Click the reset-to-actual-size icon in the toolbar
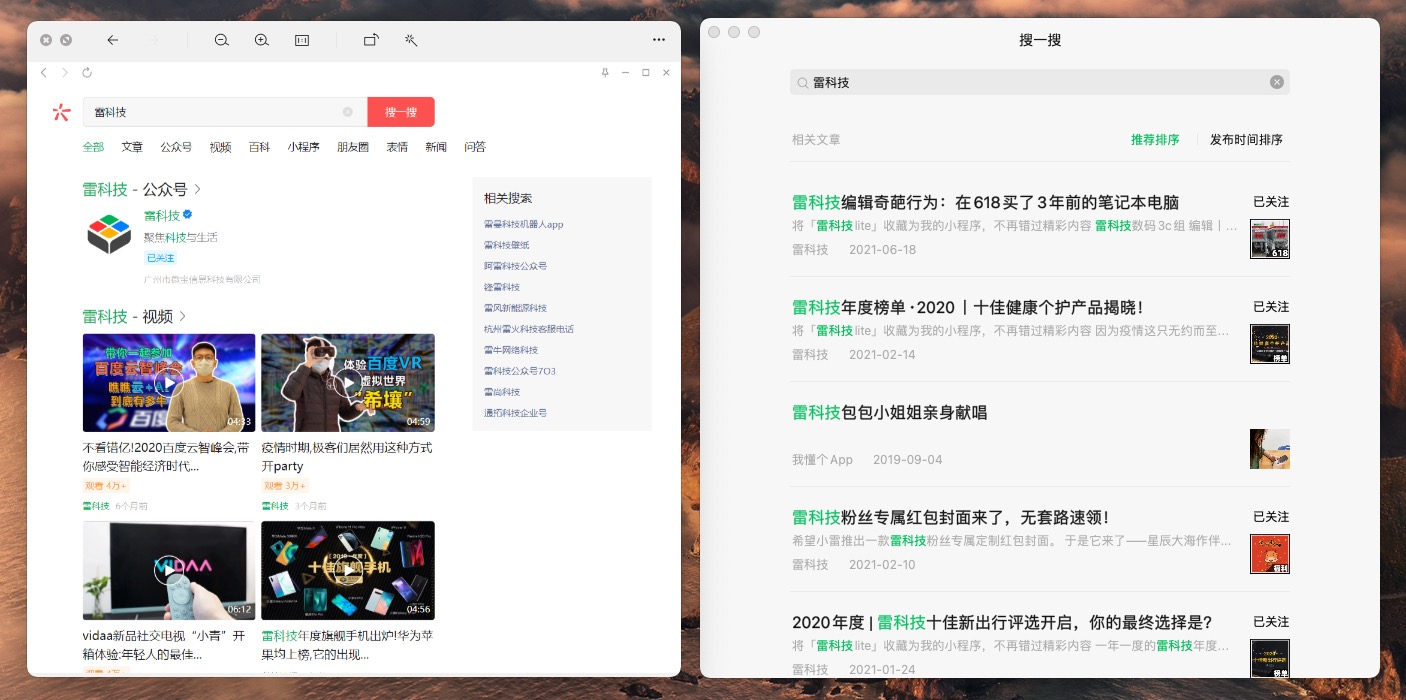The image size is (1406, 700). (301, 40)
